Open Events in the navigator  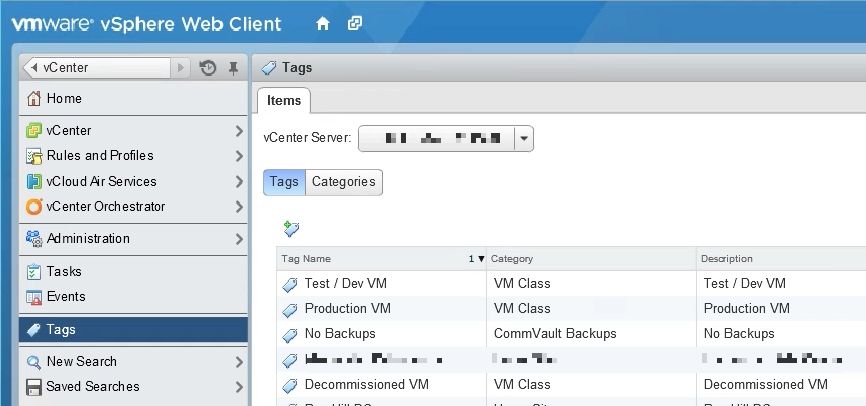(x=66, y=297)
